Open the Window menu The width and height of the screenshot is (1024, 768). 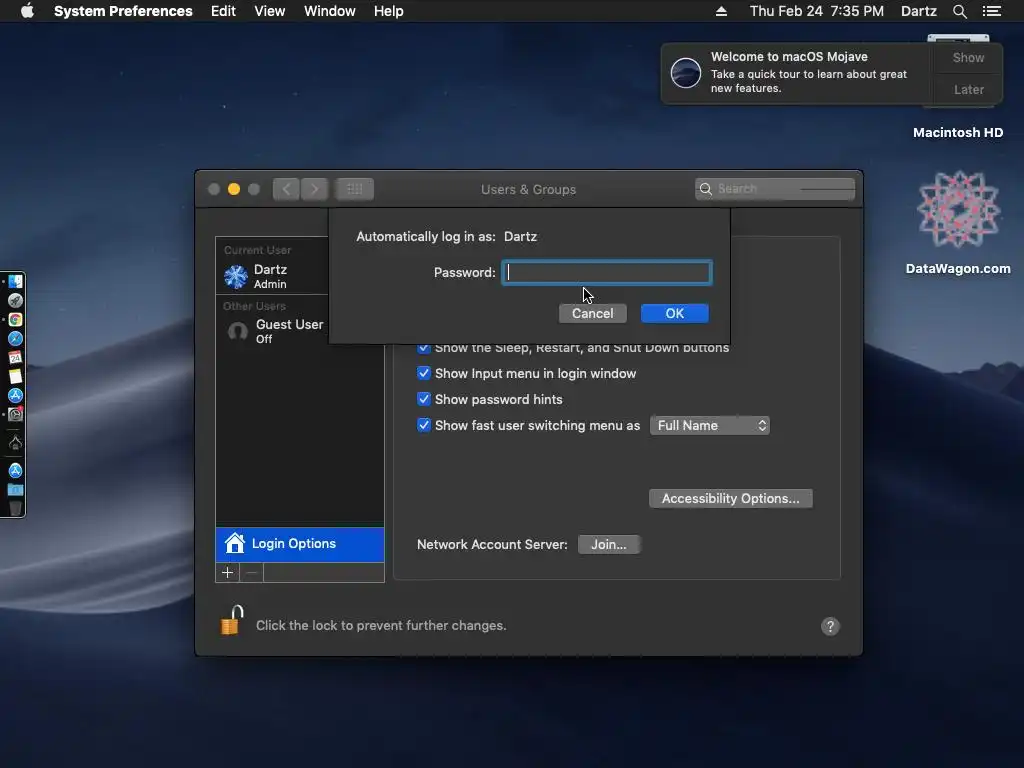[330, 11]
